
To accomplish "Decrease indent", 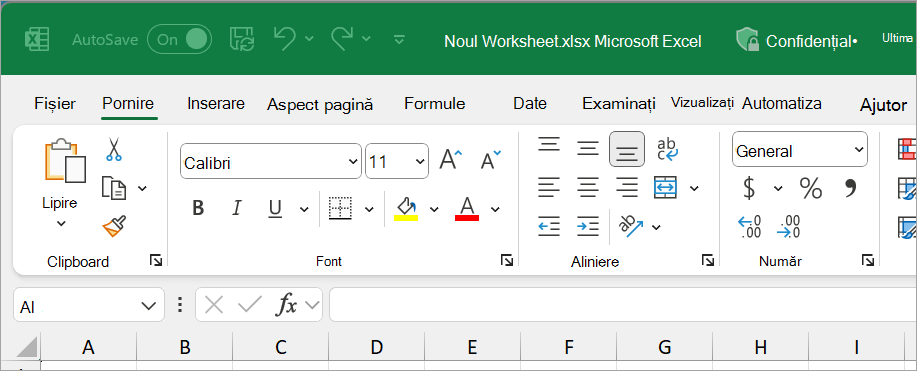I will click(549, 226).
